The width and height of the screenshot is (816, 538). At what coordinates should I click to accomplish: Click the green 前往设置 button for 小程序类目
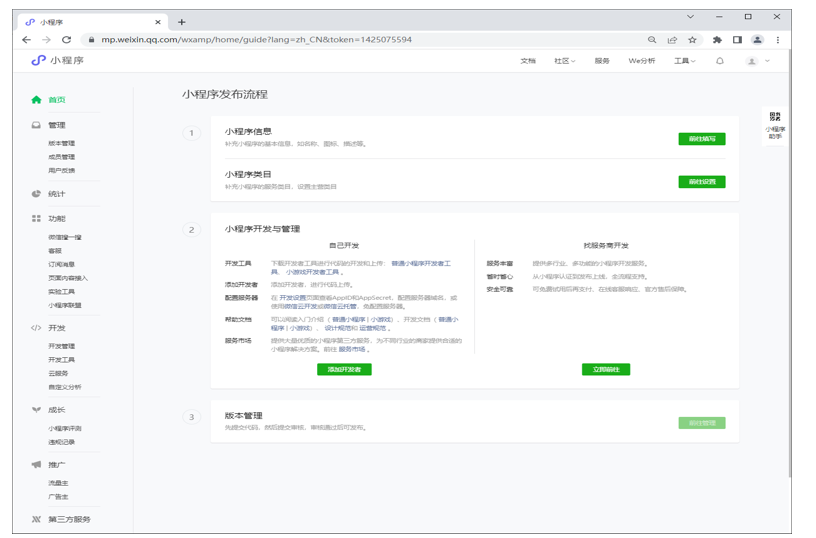tap(702, 182)
